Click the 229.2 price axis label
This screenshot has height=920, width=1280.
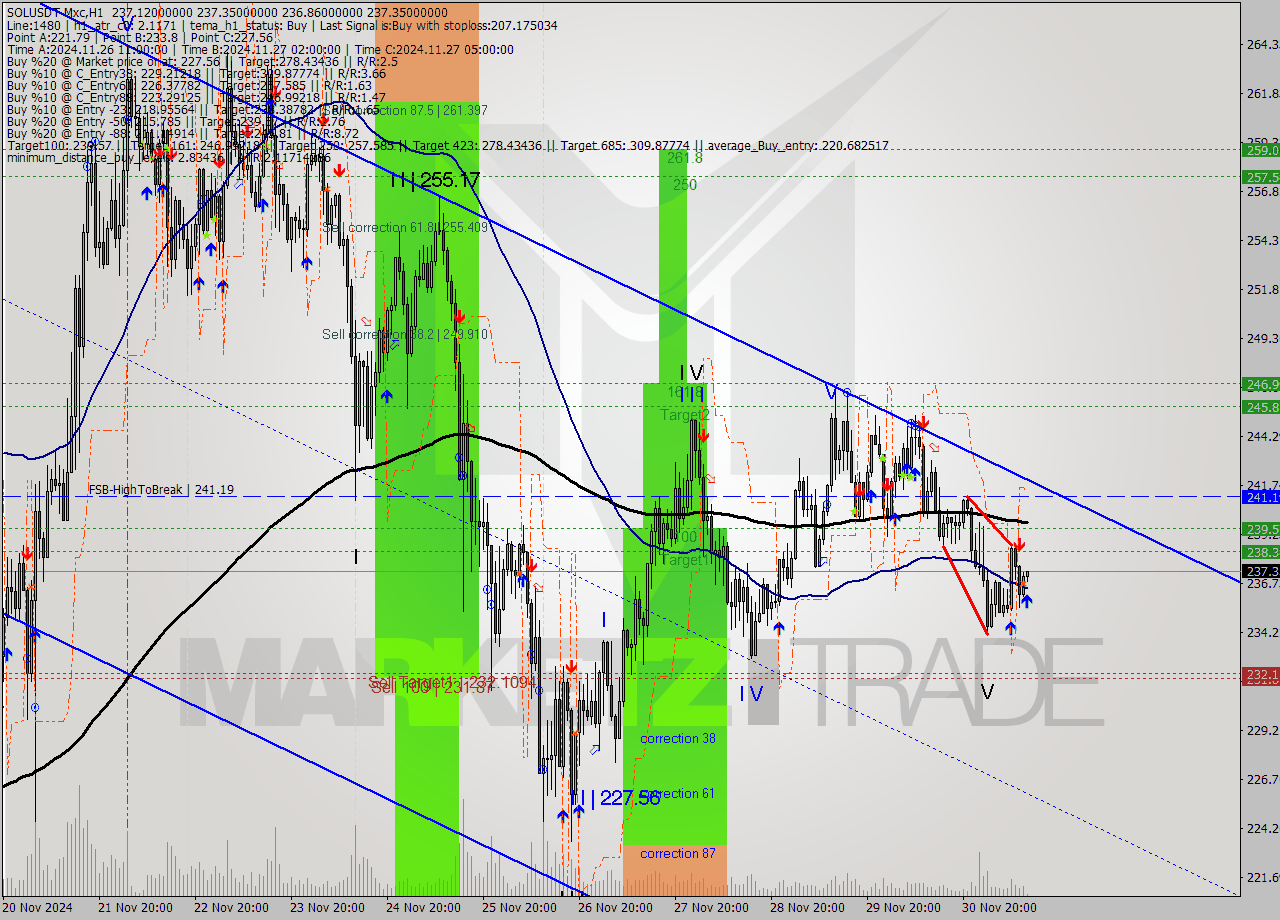[x=1262, y=730]
